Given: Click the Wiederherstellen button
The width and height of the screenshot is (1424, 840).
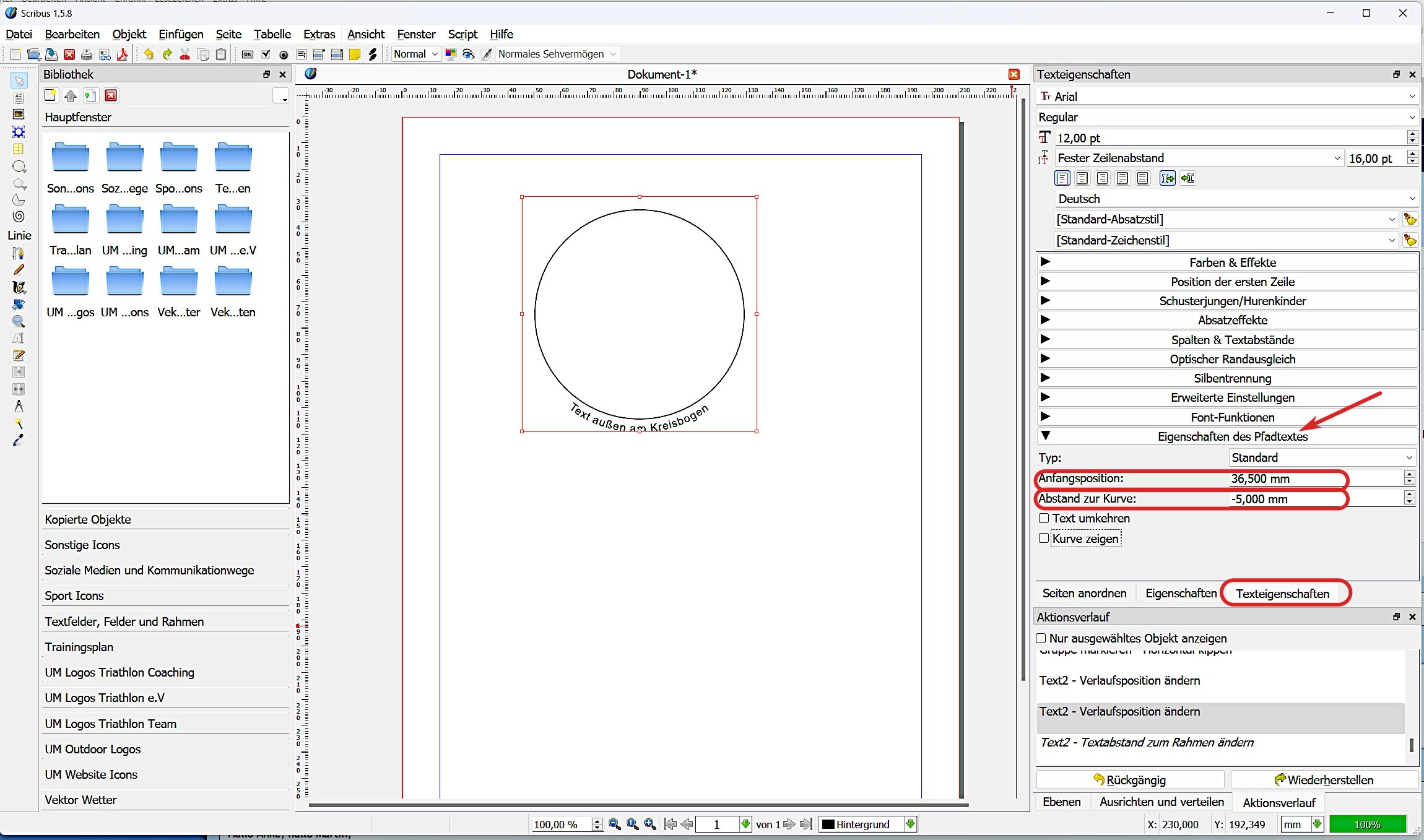Looking at the screenshot, I should [1324, 780].
